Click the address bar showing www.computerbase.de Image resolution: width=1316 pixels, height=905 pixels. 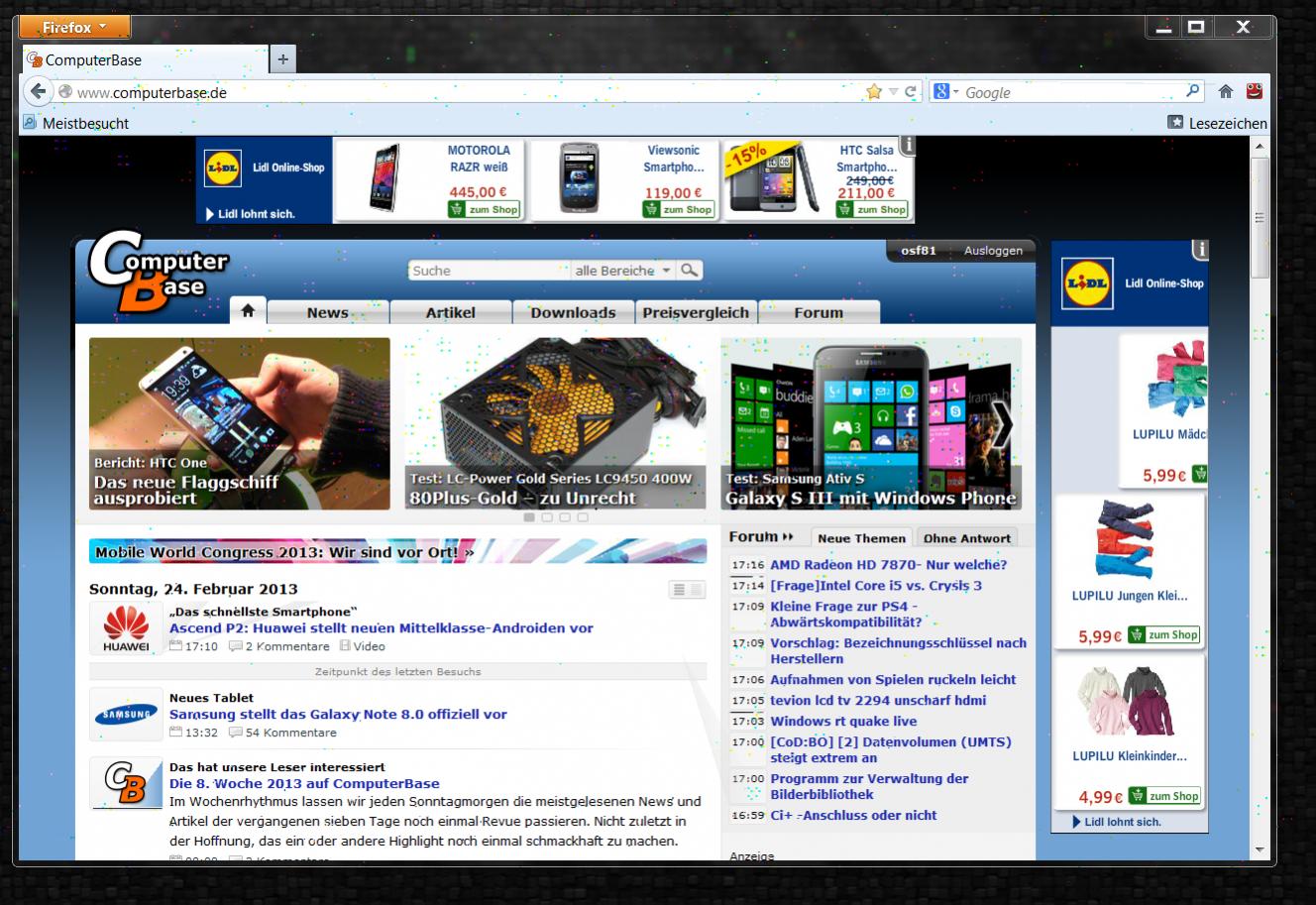[x=466, y=92]
